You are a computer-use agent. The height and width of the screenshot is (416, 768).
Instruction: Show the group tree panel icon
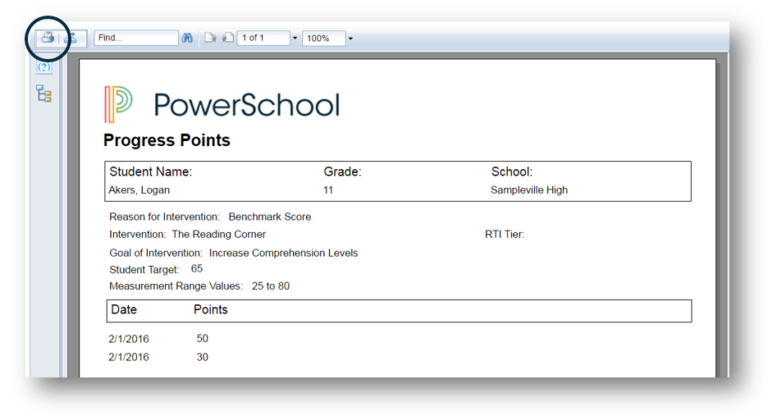(x=43, y=93)
